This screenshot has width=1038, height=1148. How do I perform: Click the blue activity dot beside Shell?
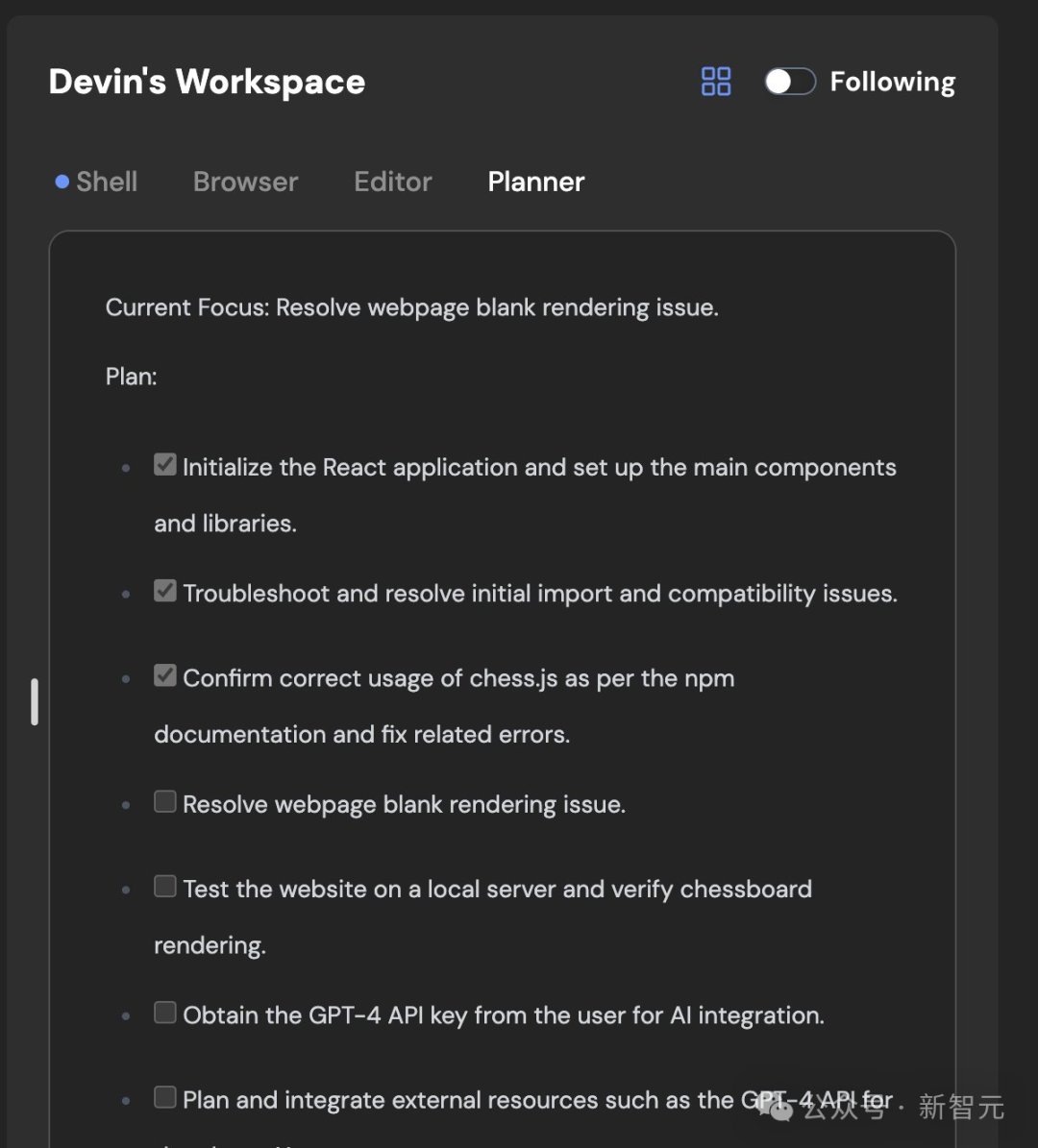tap(62, 182)
